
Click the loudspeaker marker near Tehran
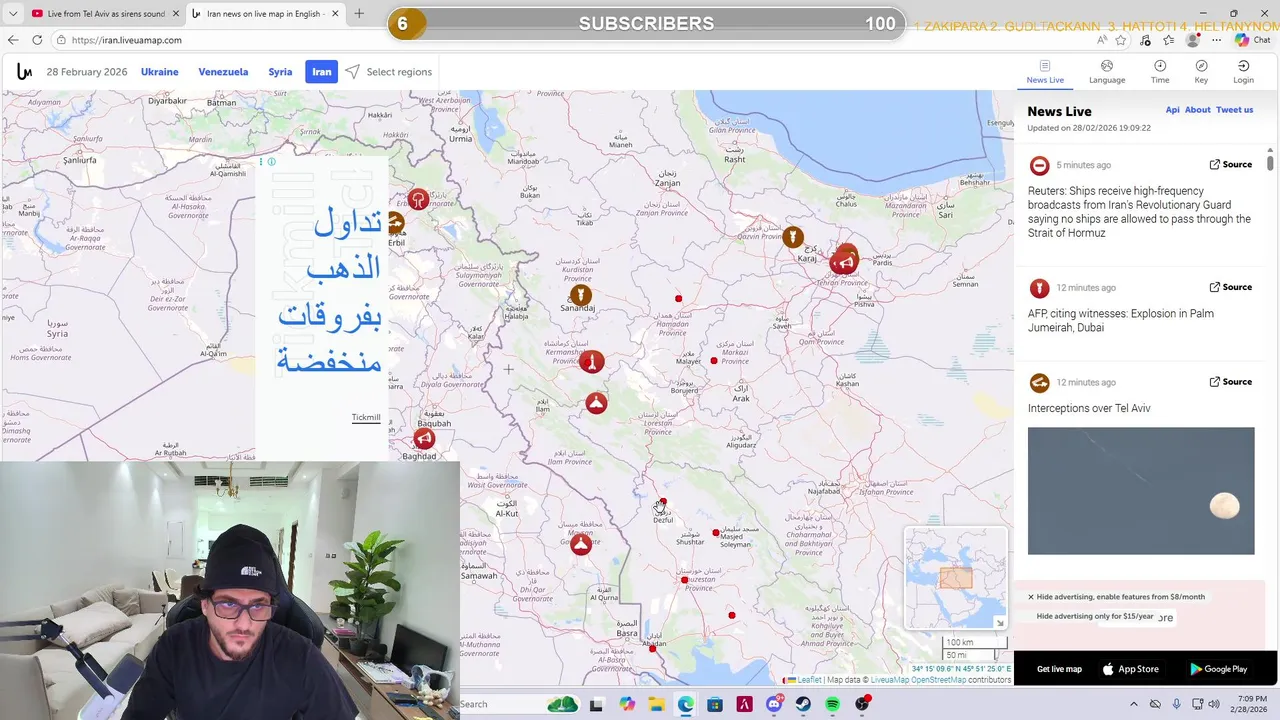pyautogui.click(x=845, y=262)
